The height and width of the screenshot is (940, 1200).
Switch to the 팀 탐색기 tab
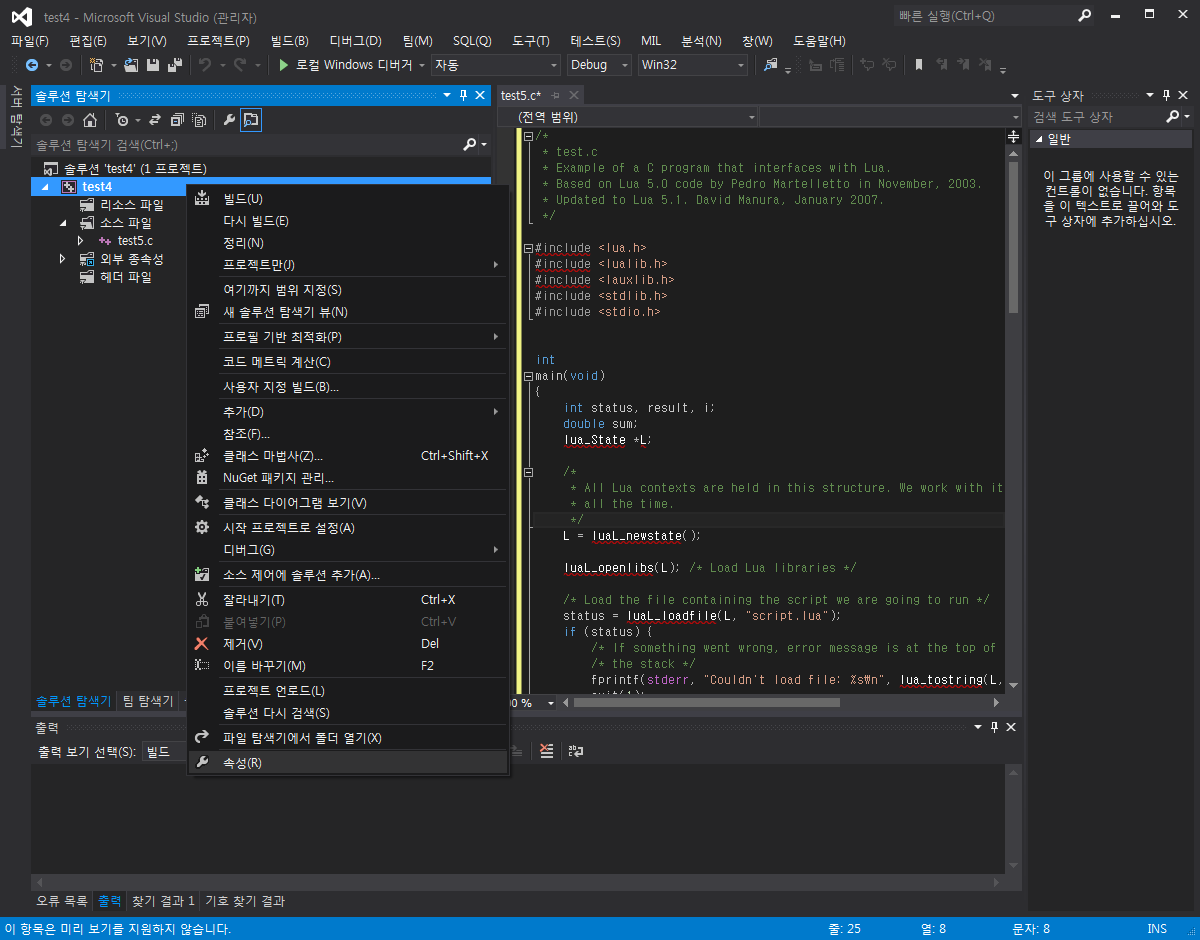pyautogui.click(x=147, y=700)
